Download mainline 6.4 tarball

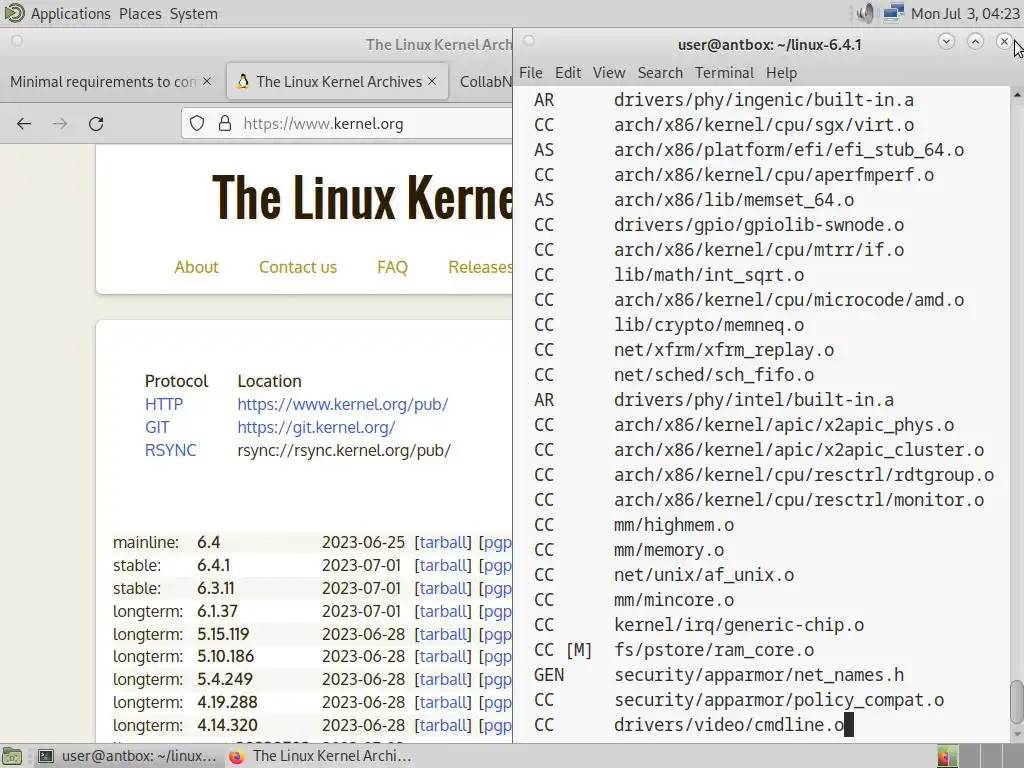coord(443,542)
